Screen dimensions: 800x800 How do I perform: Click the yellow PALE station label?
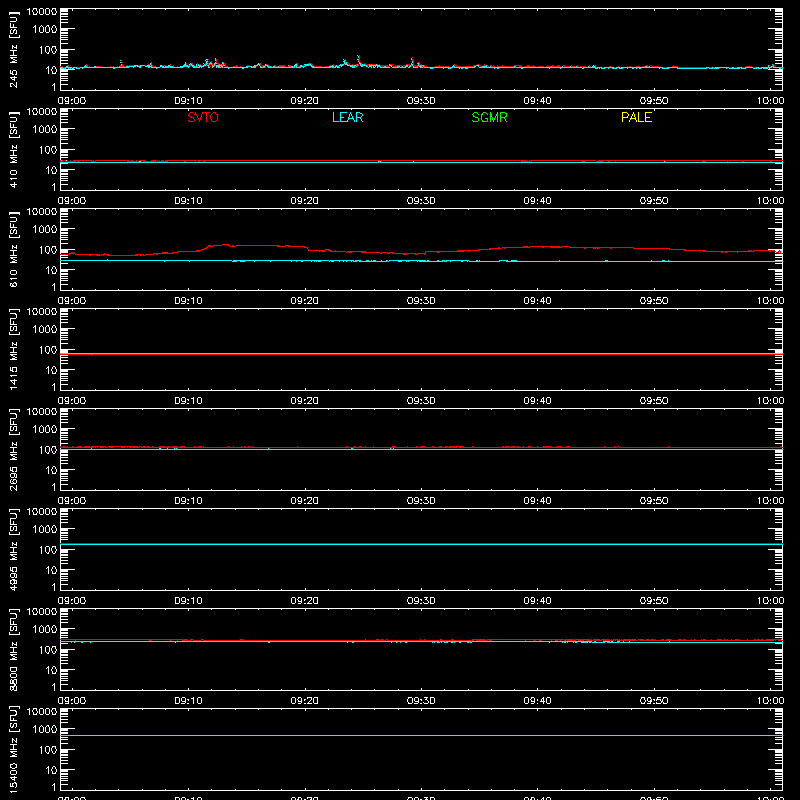636,117
